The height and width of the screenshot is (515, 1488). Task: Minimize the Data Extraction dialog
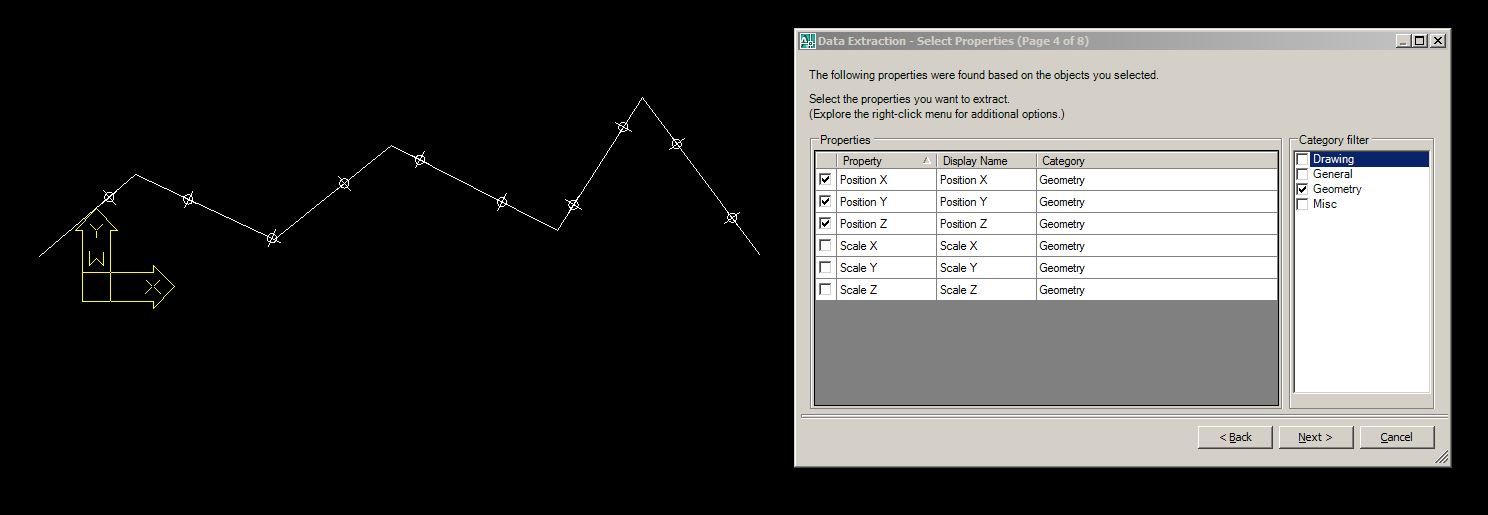[1403, 41]
